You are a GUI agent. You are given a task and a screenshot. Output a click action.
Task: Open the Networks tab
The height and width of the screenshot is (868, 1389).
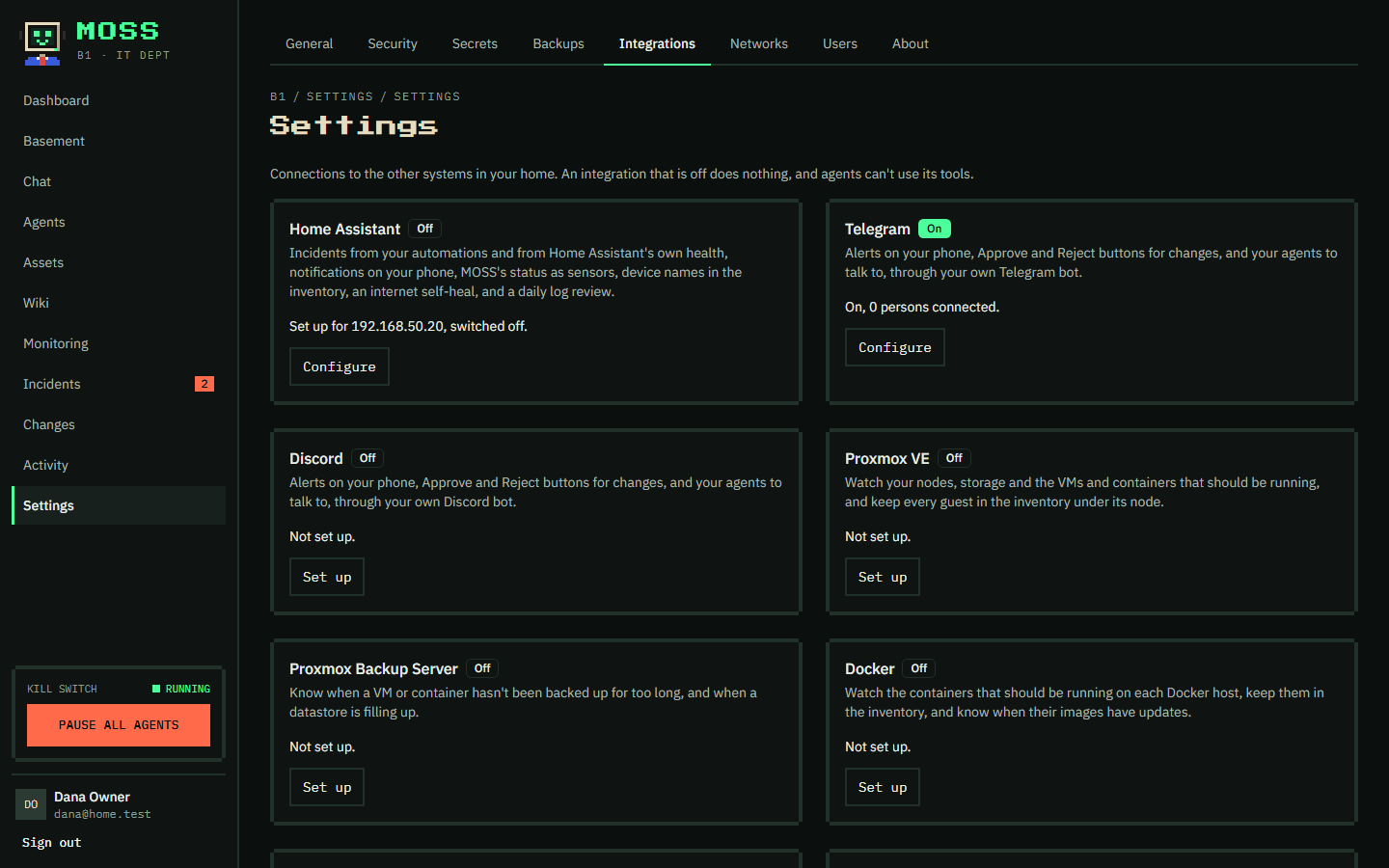click(759, 43)
